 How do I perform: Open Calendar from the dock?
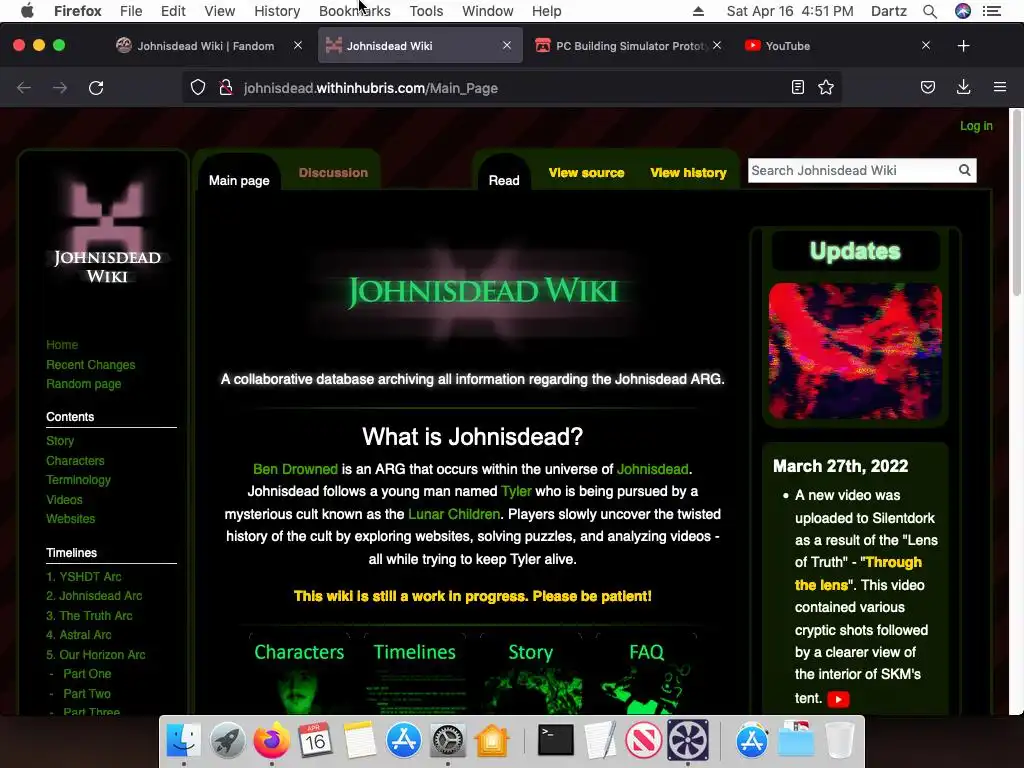(315, 741)
